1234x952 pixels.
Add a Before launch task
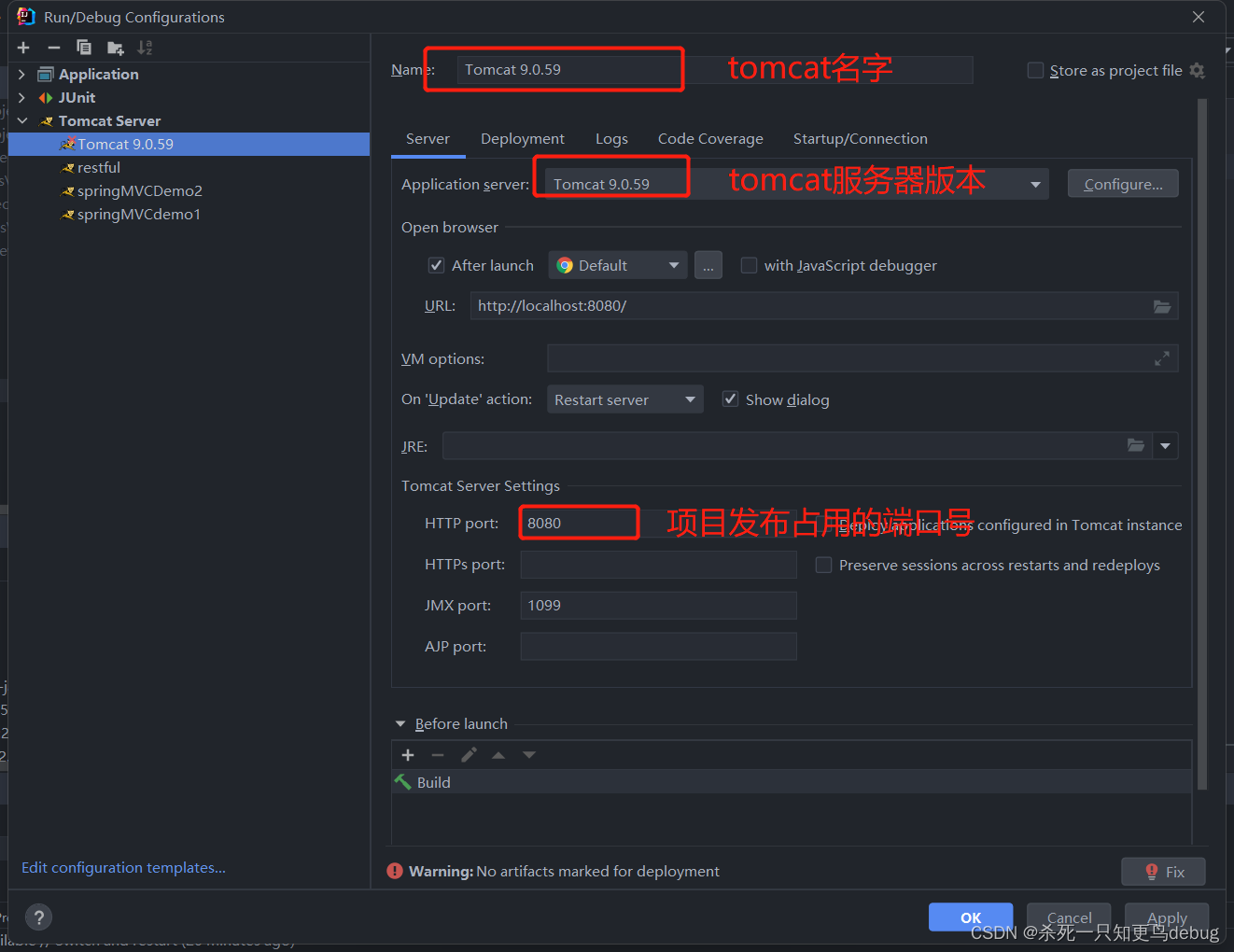click(408, 755)
